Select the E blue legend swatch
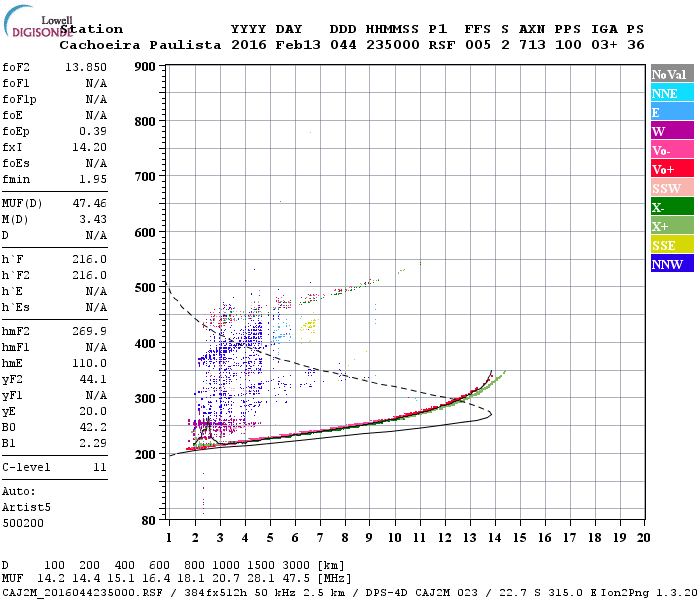Screen dimensions: 700x600 672,112
